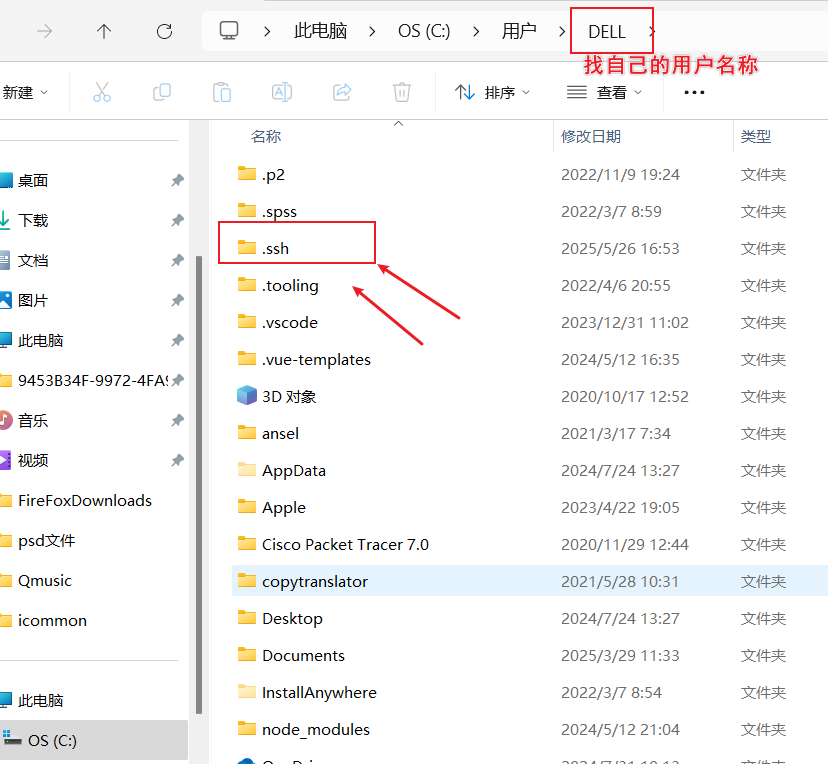Sort by 类型 column header

[756, 137]
